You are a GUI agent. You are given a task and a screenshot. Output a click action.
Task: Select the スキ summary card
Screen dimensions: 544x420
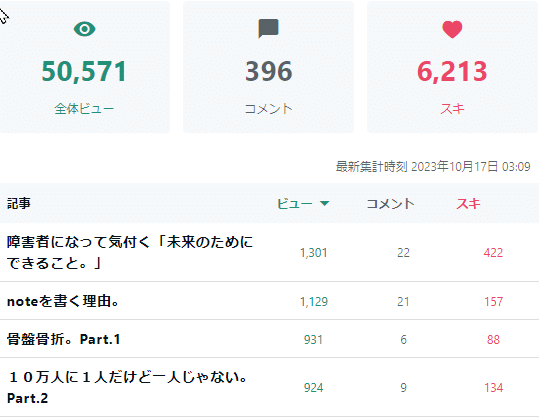point(452,67)
